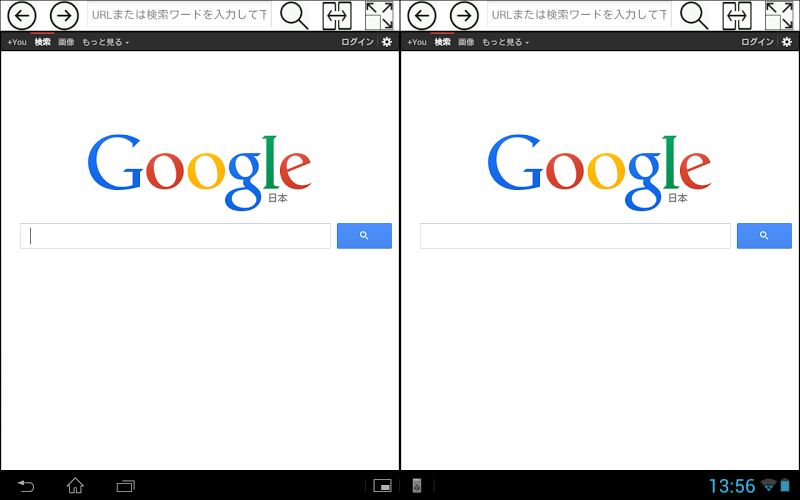Go forward in the left browser pane
The height and width of the screenshot is (500, 800).
(x=64, y=15)
